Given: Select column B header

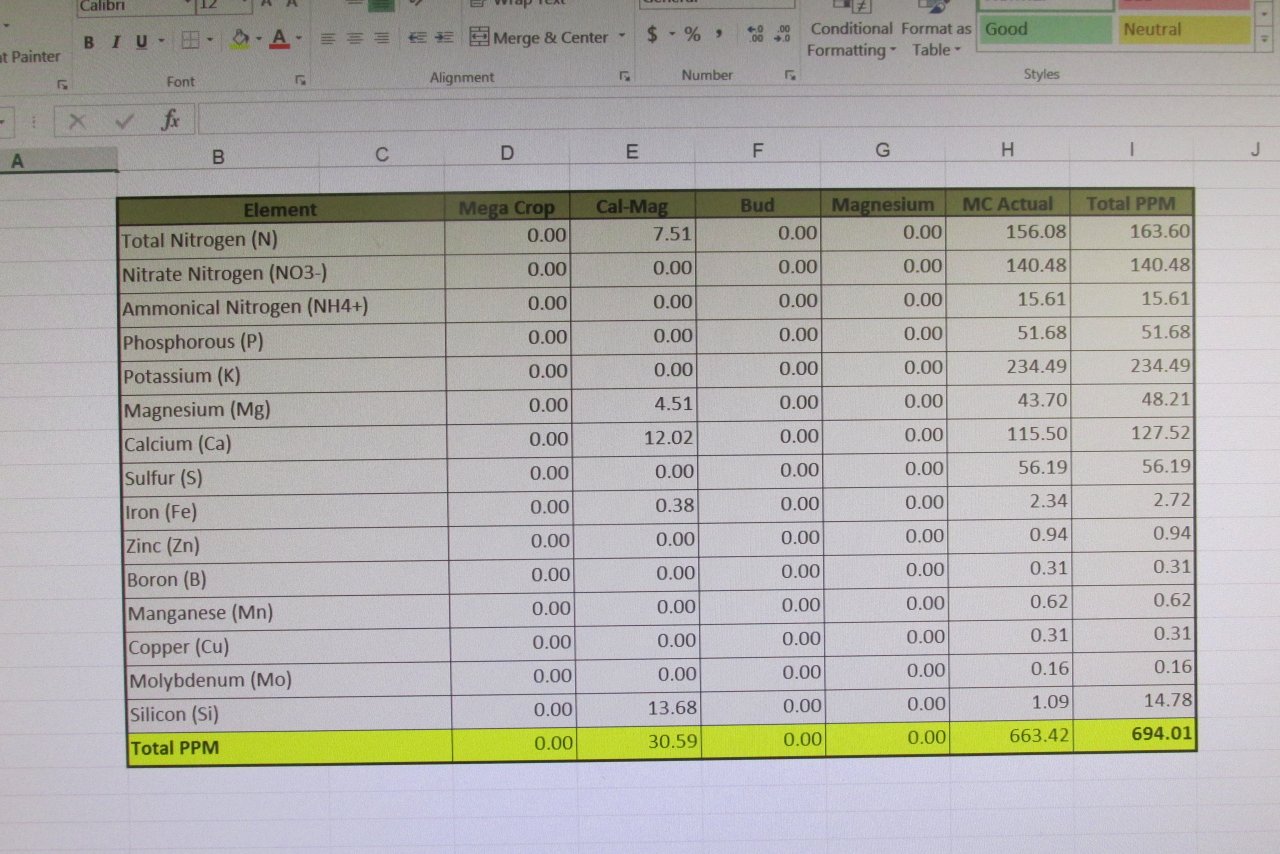Looking at the screenshot, I should coord(219,156).
